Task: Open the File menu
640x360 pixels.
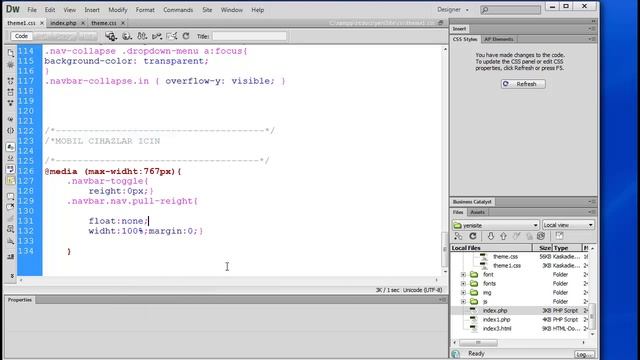Action: (32, 10)
